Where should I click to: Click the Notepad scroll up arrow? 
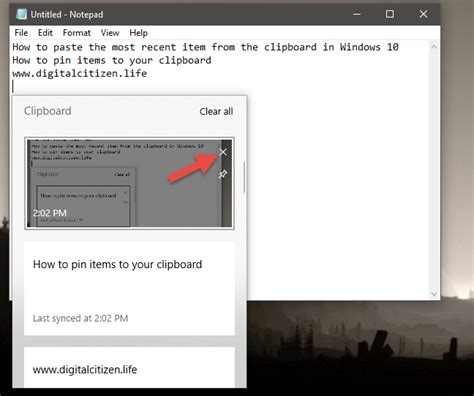[x=434, y=47]
